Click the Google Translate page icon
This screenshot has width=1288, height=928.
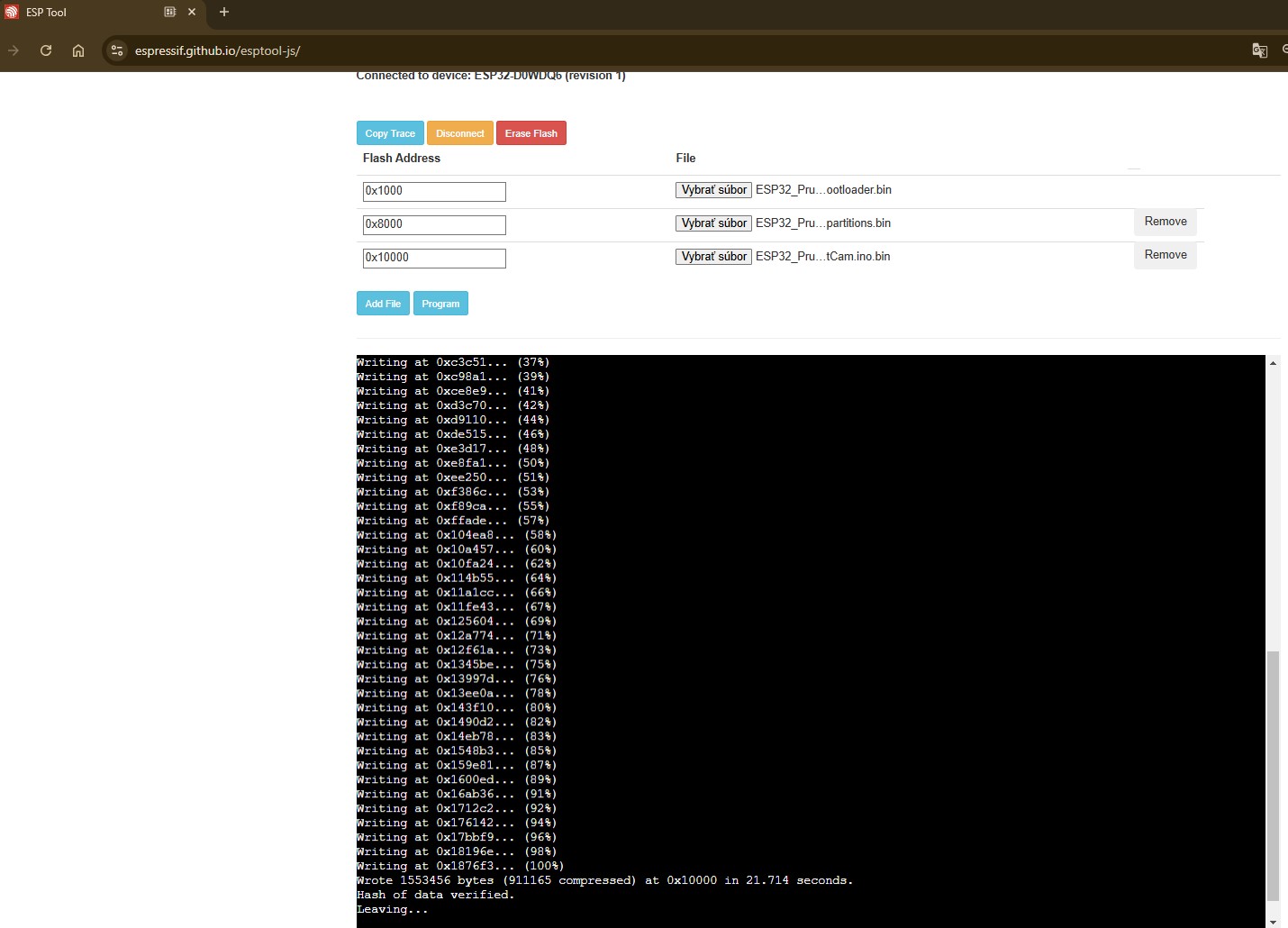click(1259, 50)
